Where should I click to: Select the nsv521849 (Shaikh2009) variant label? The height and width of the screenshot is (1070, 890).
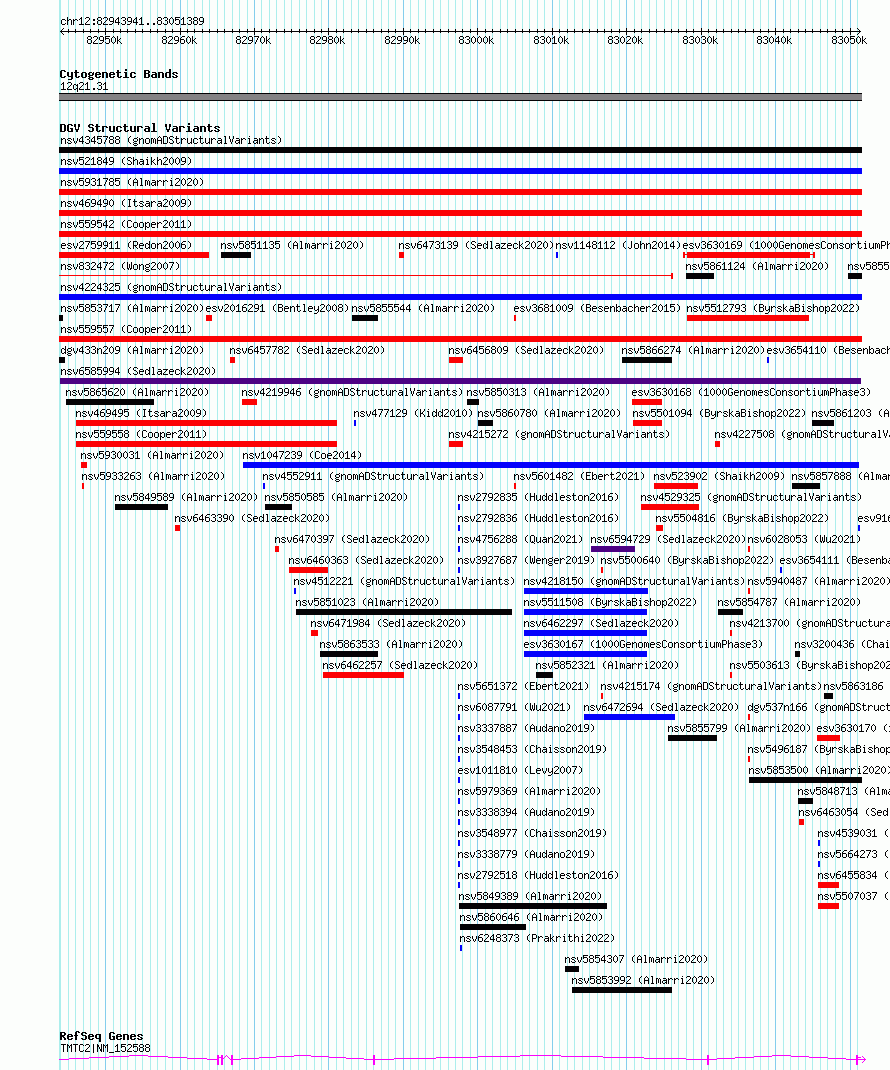pyautogui.click(x=126, y=161)
